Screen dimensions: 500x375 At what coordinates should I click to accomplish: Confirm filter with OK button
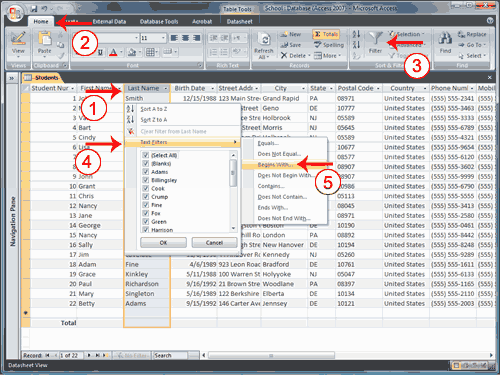point(163,243)
